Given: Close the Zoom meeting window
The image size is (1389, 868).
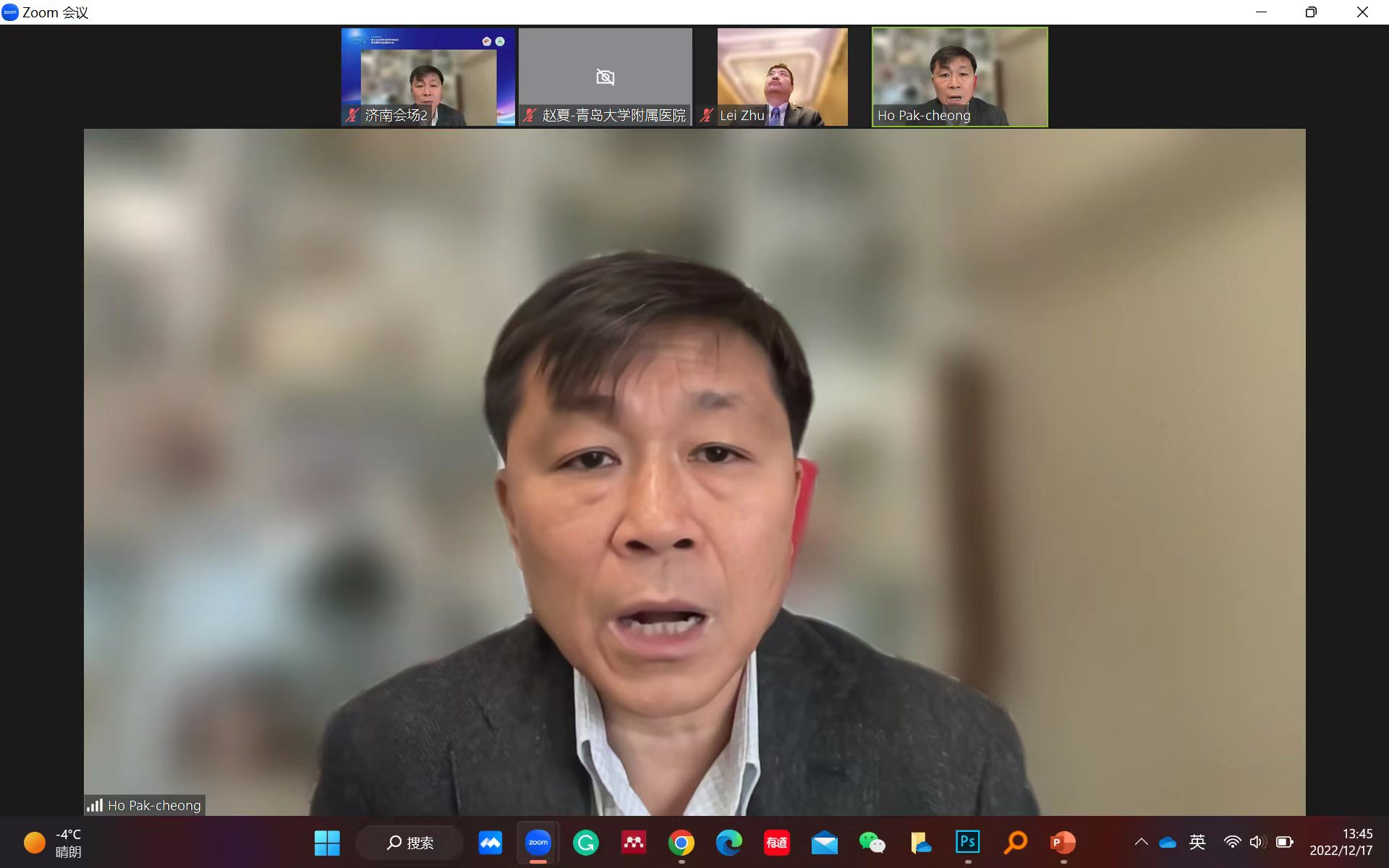Looking at the screenshot, I should click(1362, 12).
